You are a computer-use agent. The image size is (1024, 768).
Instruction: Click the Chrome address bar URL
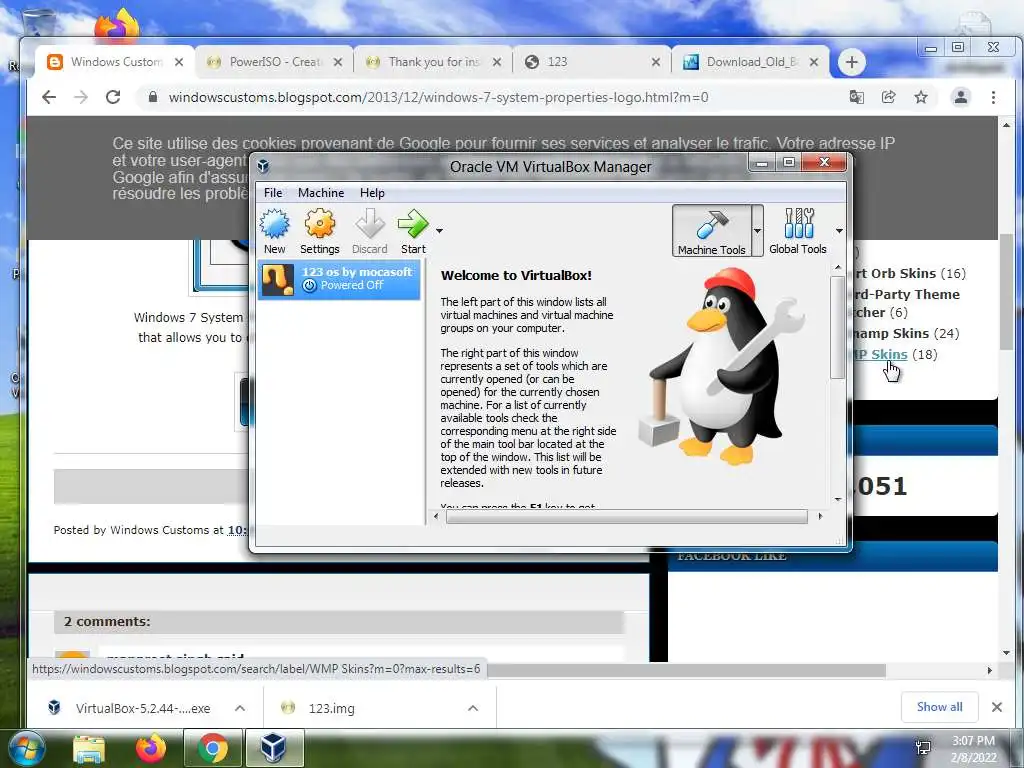tap(438, 97)
